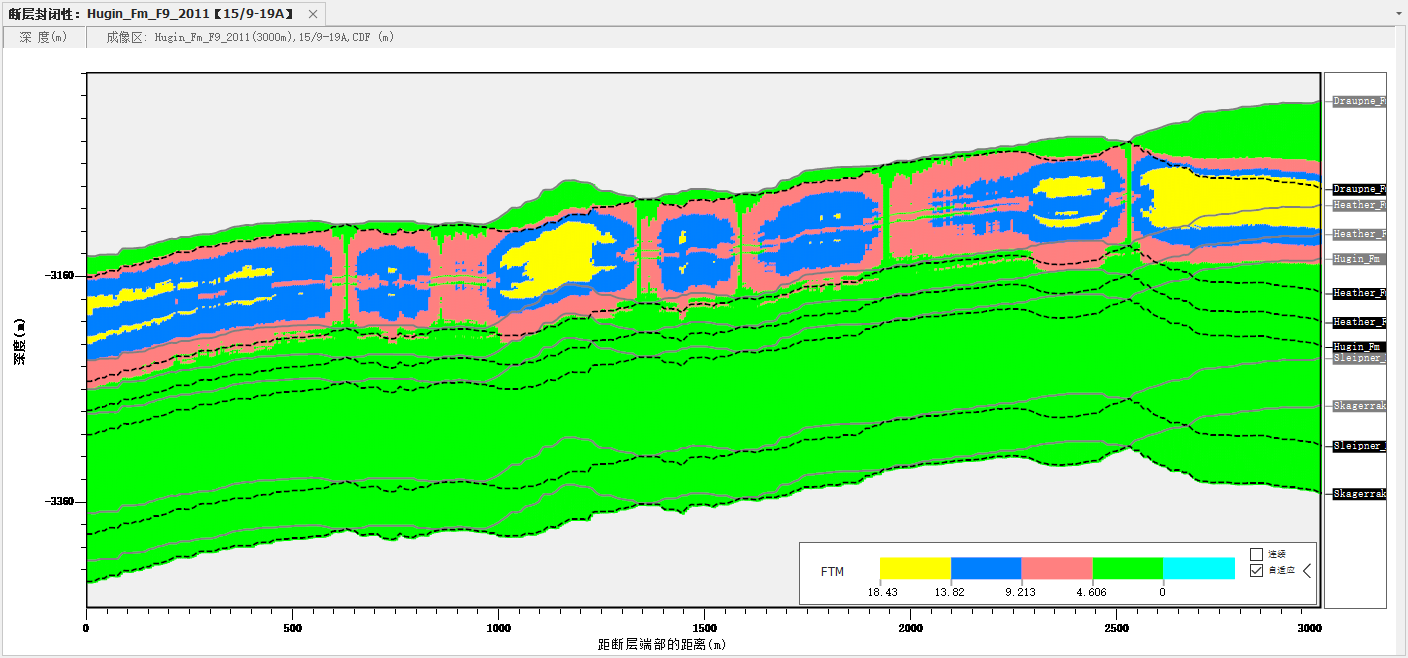Click the cyan FTM color swatch

tap(1199, 568)
